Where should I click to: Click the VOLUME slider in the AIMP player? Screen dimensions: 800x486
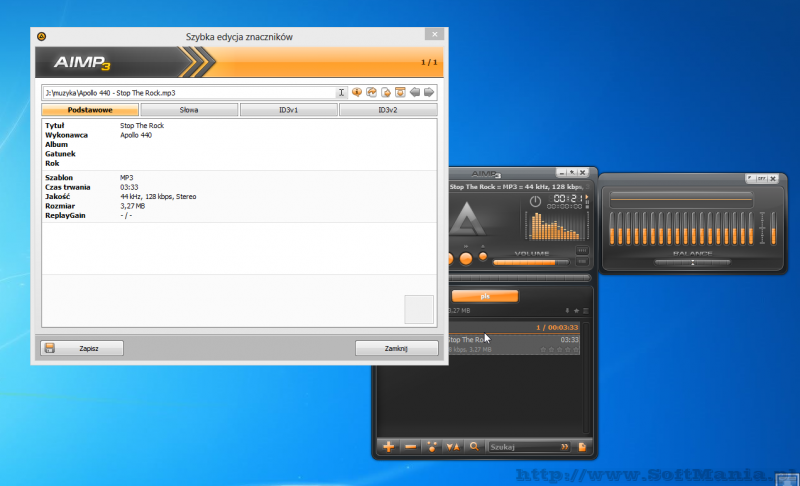tap(531, 262)
